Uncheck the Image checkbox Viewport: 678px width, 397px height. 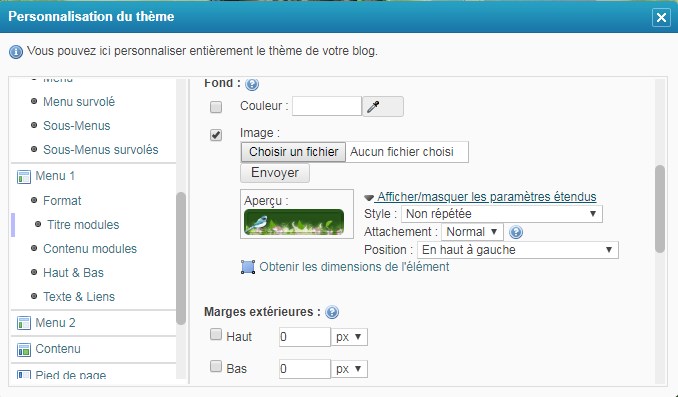pos(216,135)
